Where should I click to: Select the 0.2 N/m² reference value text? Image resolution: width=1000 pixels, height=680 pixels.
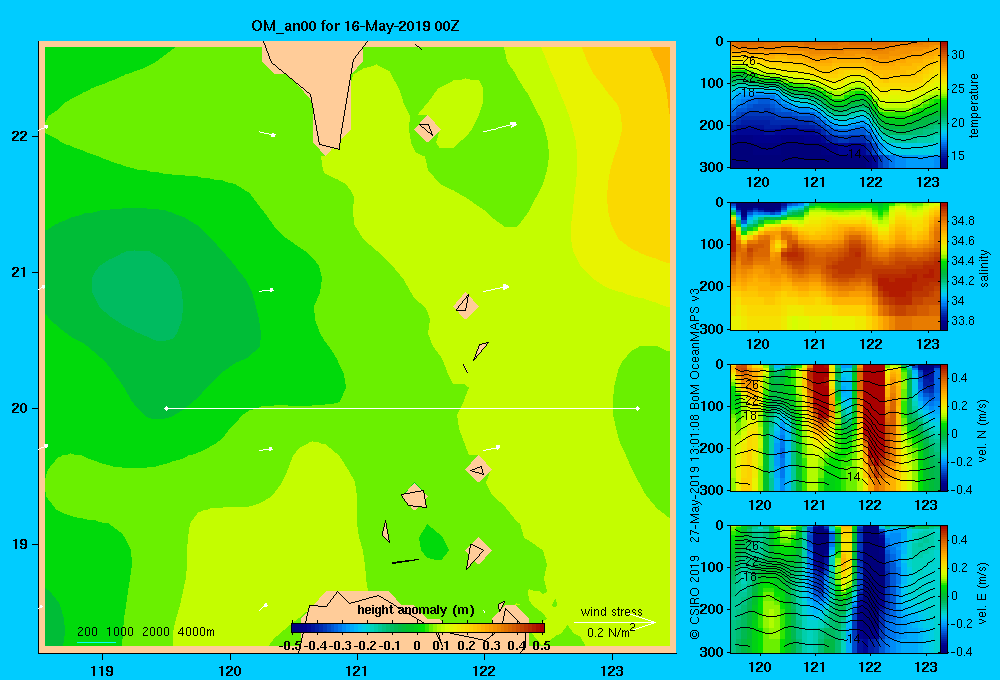pos(610,632)
